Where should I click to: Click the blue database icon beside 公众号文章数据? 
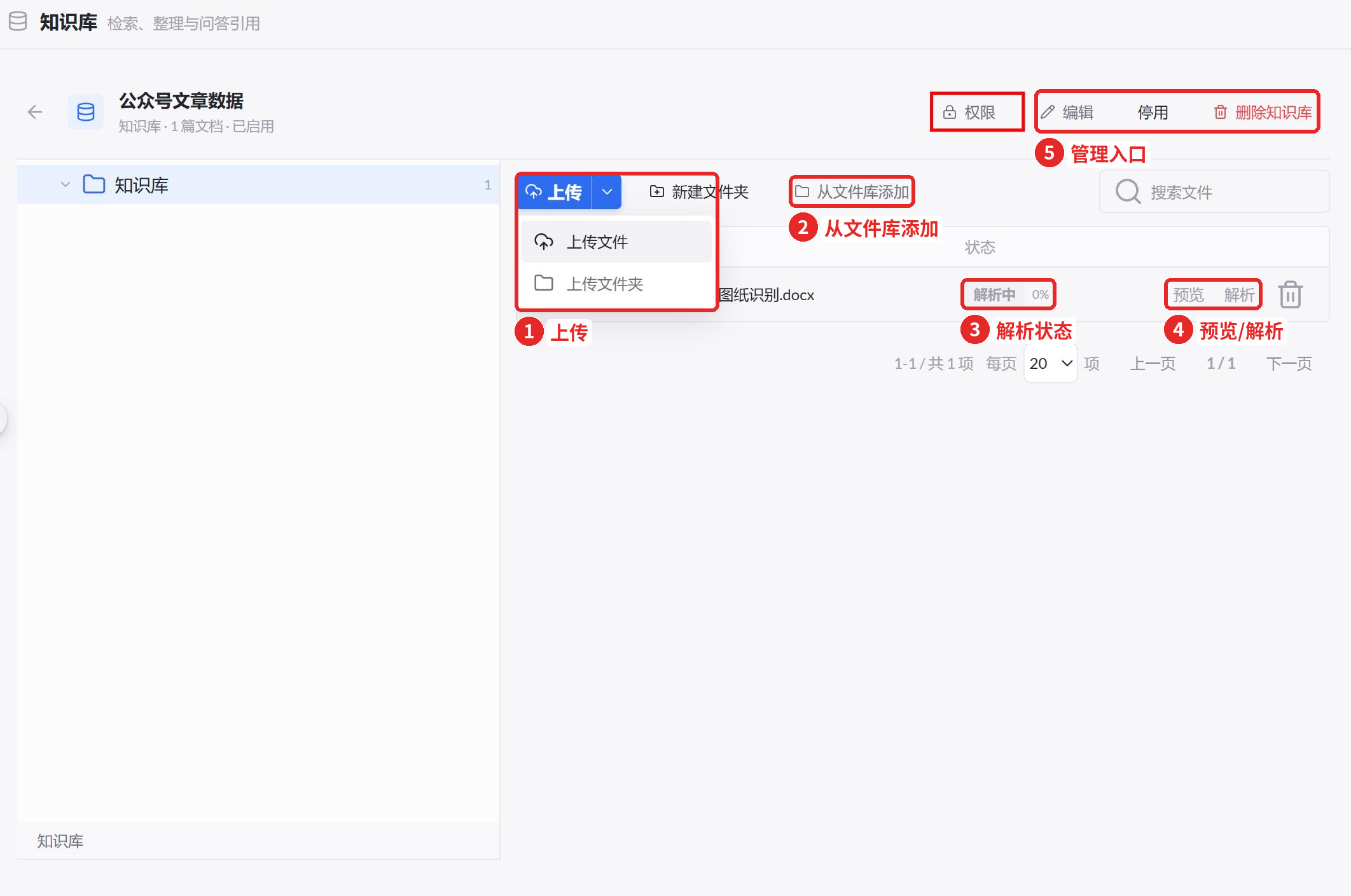[86, 113]
